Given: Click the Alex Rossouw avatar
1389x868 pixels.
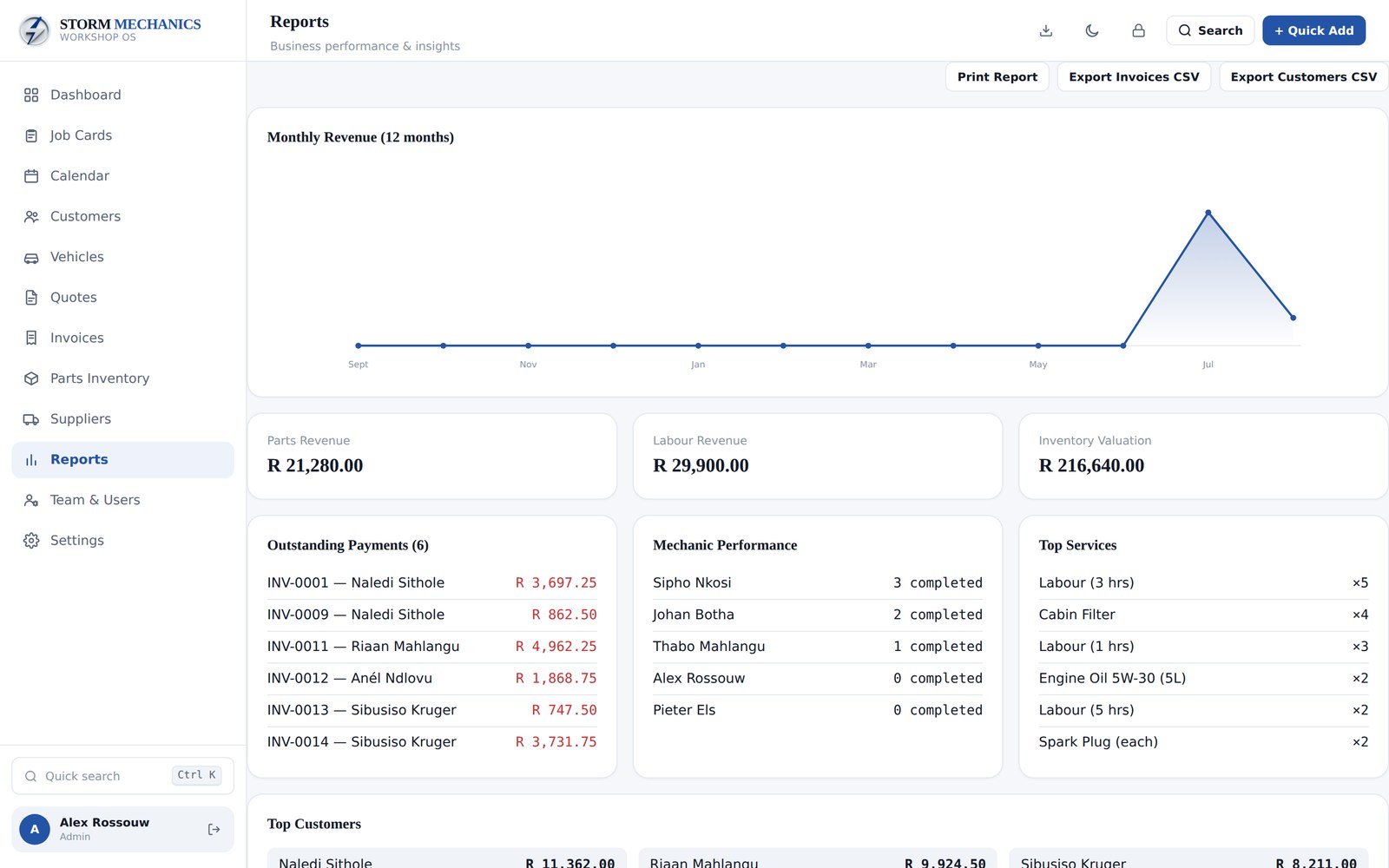Looking at the screenshot, I should tap(35, 830).
